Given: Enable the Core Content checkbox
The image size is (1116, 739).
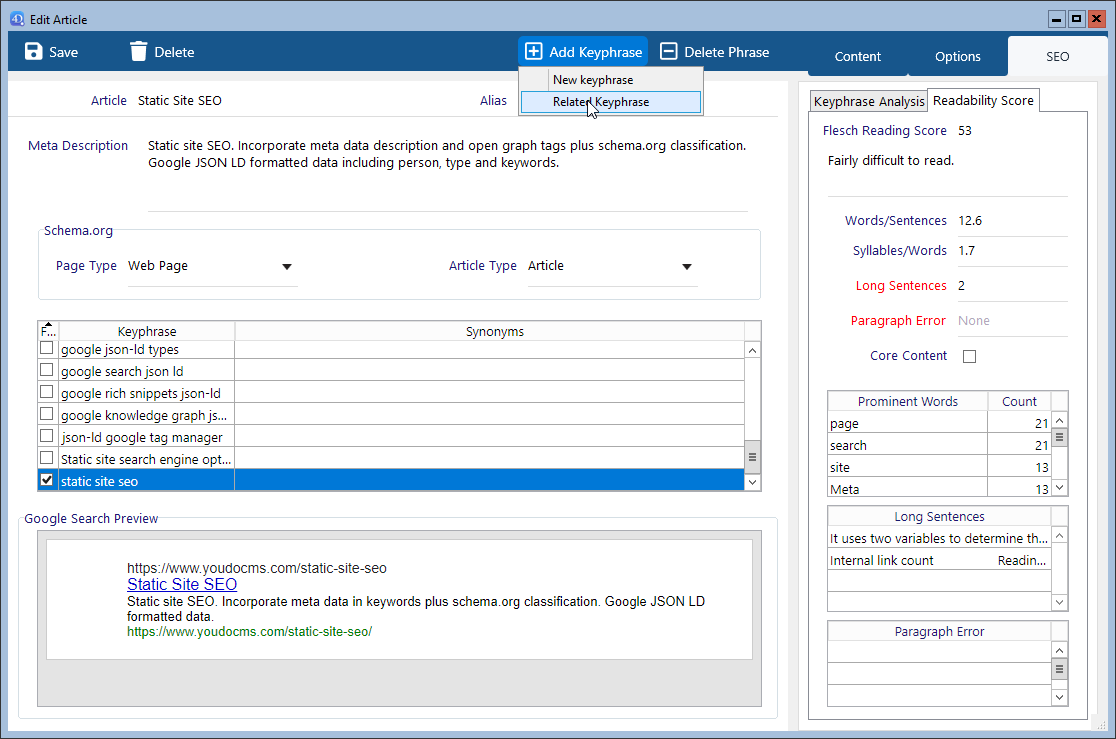Looking at the screenshot, I should pos(969,356).
